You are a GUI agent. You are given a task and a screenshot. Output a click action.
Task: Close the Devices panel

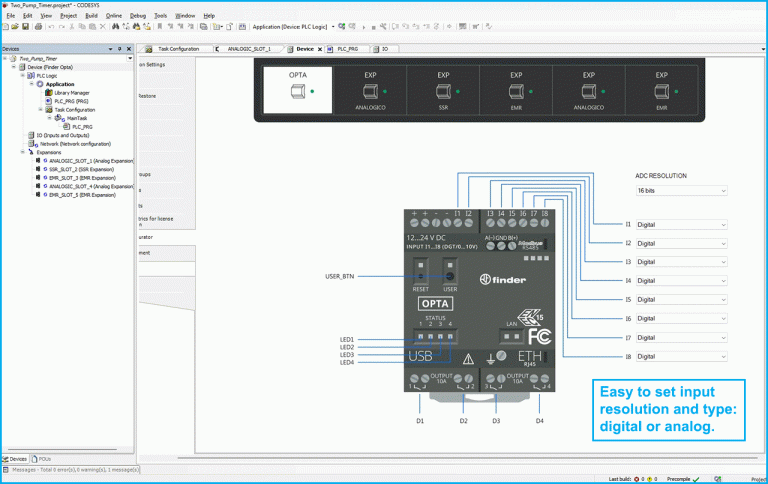(129, 49)
